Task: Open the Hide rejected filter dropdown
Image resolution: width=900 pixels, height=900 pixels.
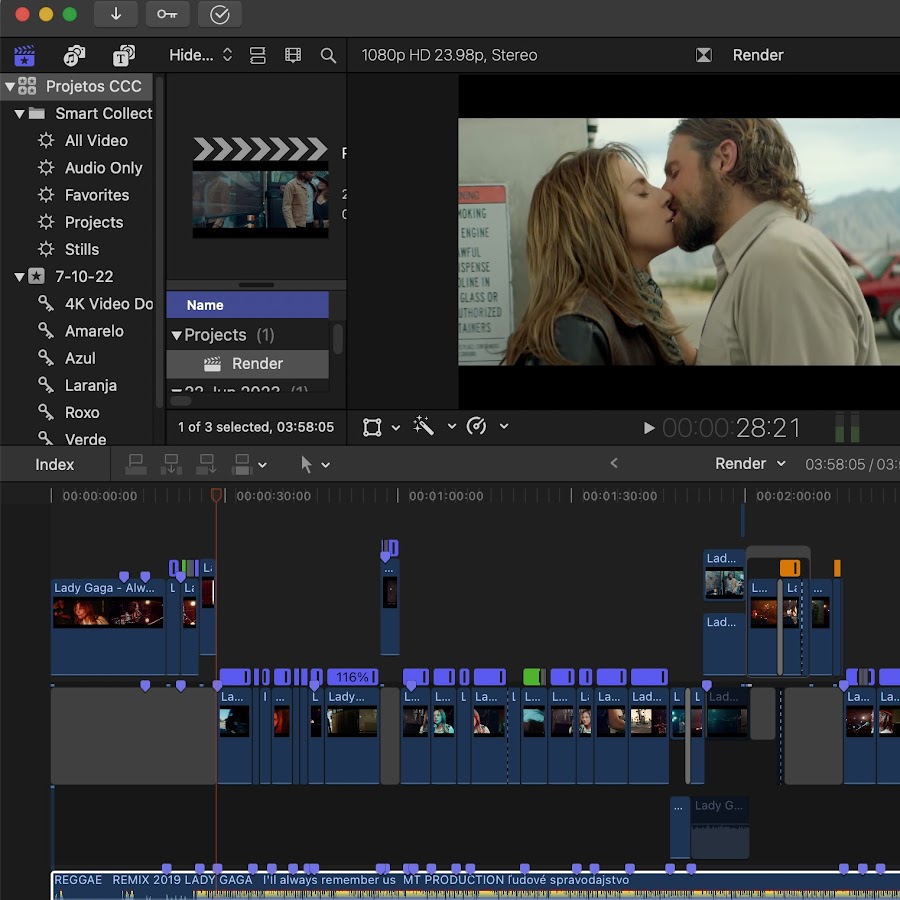Action: pyautogui.click(x=200, y=55)
